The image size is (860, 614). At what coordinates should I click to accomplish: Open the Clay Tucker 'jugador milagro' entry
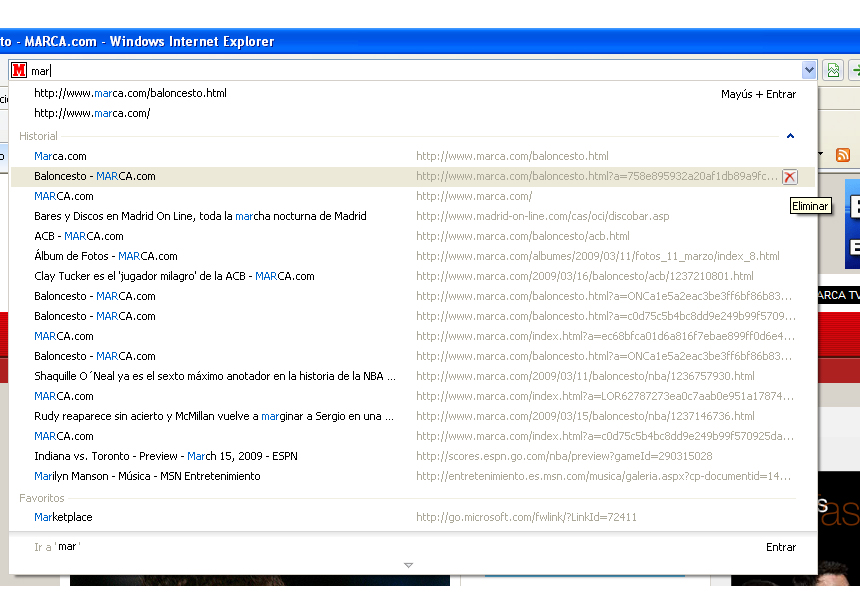click(174, 276)
